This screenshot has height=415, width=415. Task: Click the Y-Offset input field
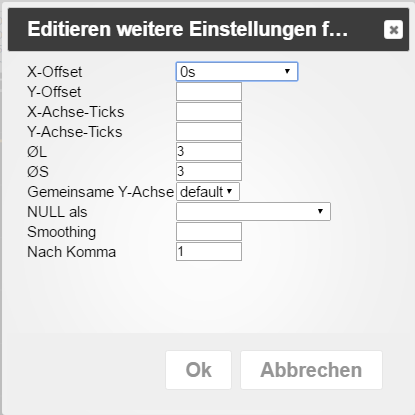pyautogui.click(x=209, y=91)
